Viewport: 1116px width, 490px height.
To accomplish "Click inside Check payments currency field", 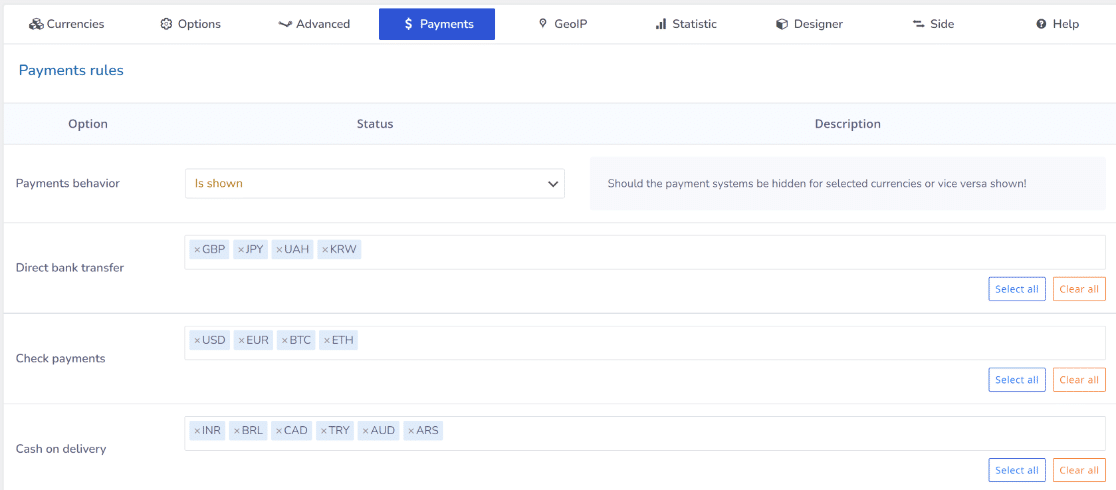I will [x=645, y=343].
